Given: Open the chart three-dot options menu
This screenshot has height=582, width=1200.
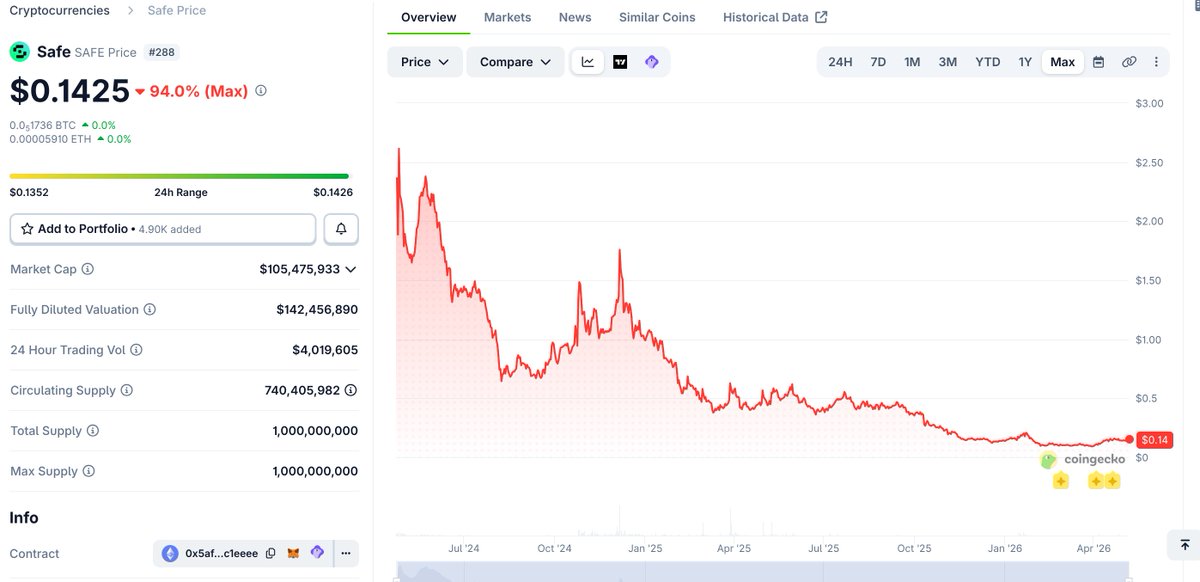Looking at the screenshot, I should point(1156,62).
